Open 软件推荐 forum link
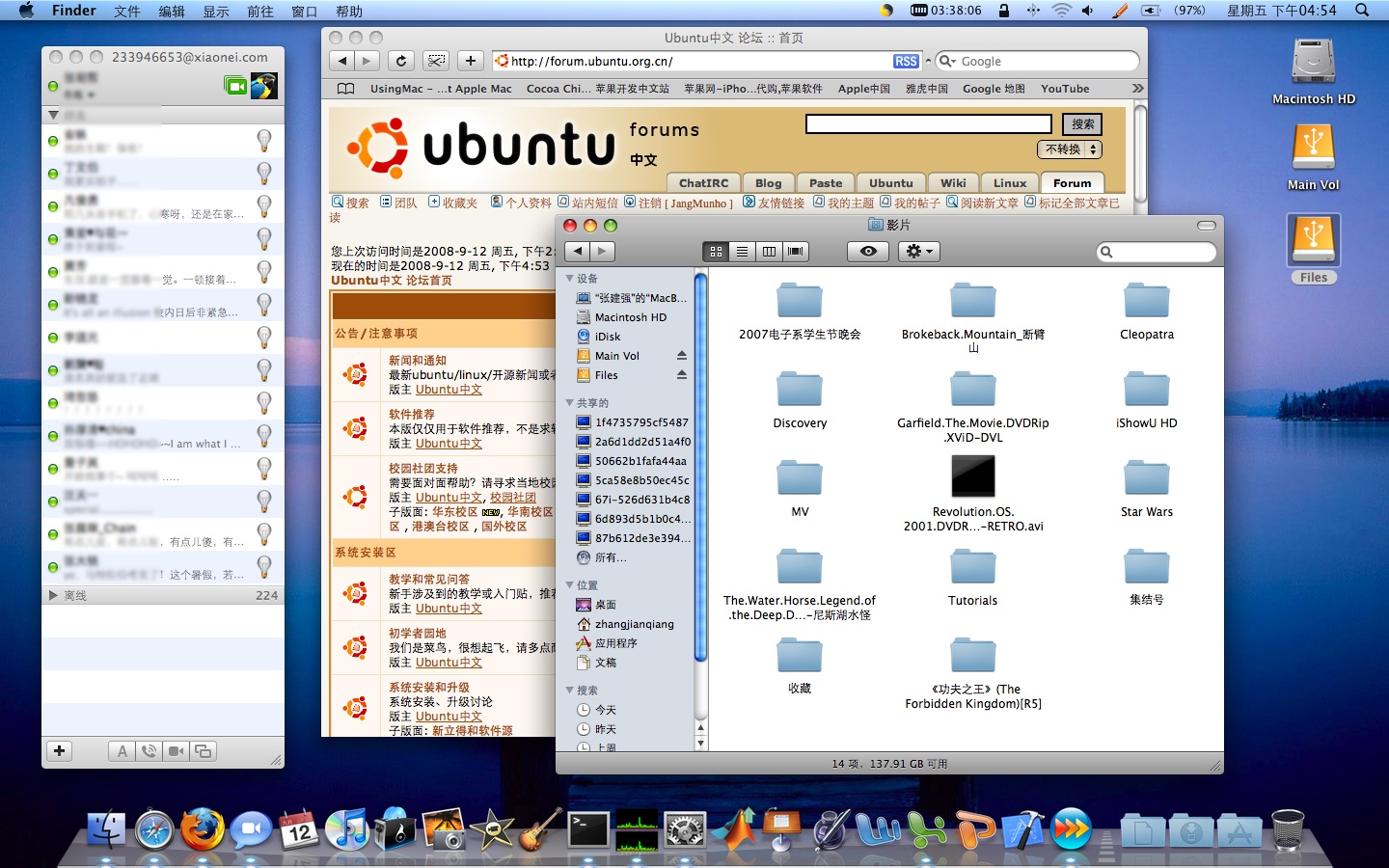The height and width of the screenshot is (868, 1389). point(412,414)
